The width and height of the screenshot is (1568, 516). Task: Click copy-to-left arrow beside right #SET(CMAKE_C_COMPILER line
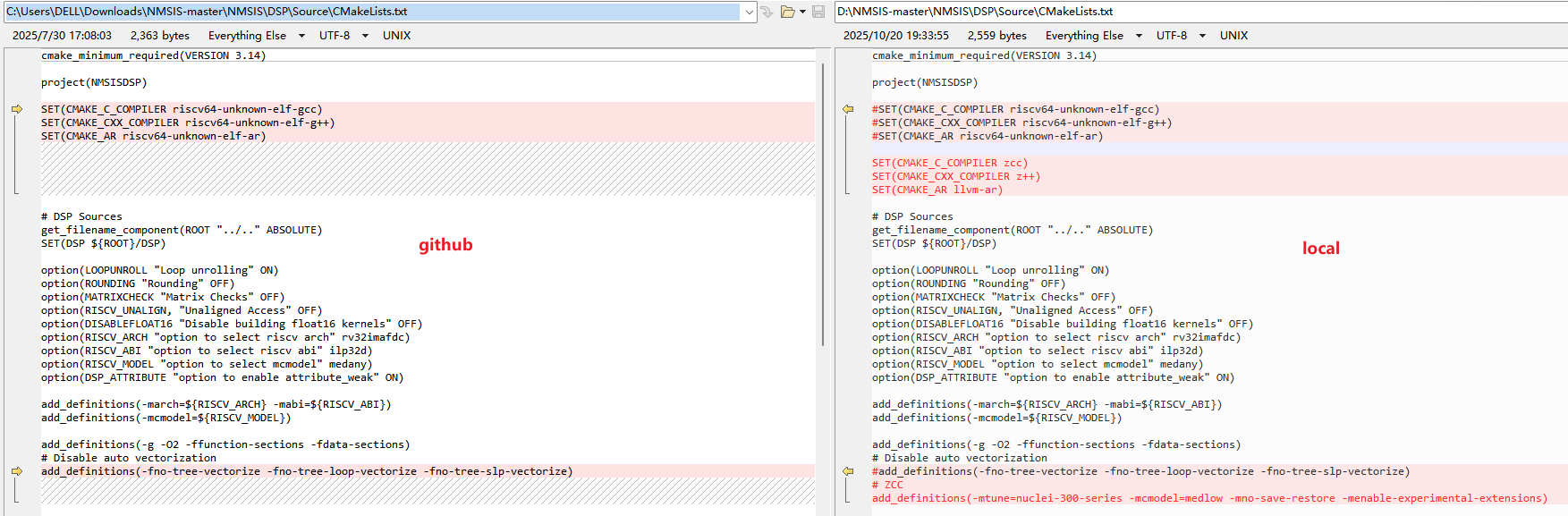pos(847,109)
